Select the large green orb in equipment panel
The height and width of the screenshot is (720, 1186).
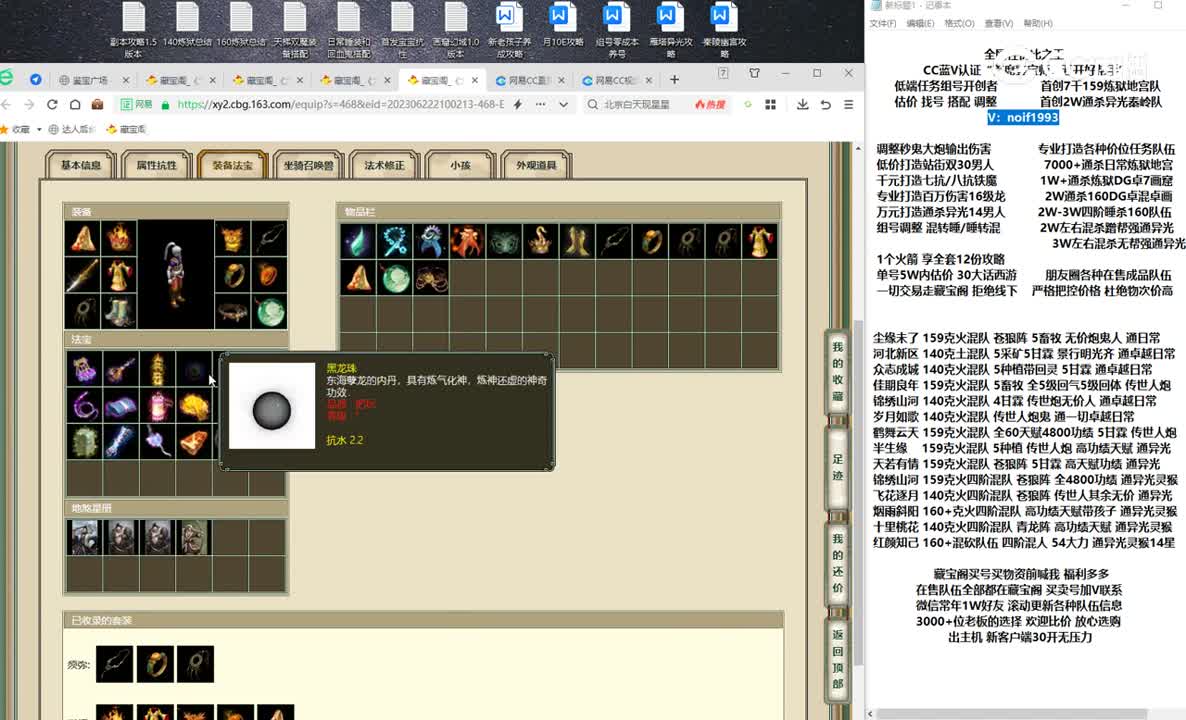click(269, 311)
